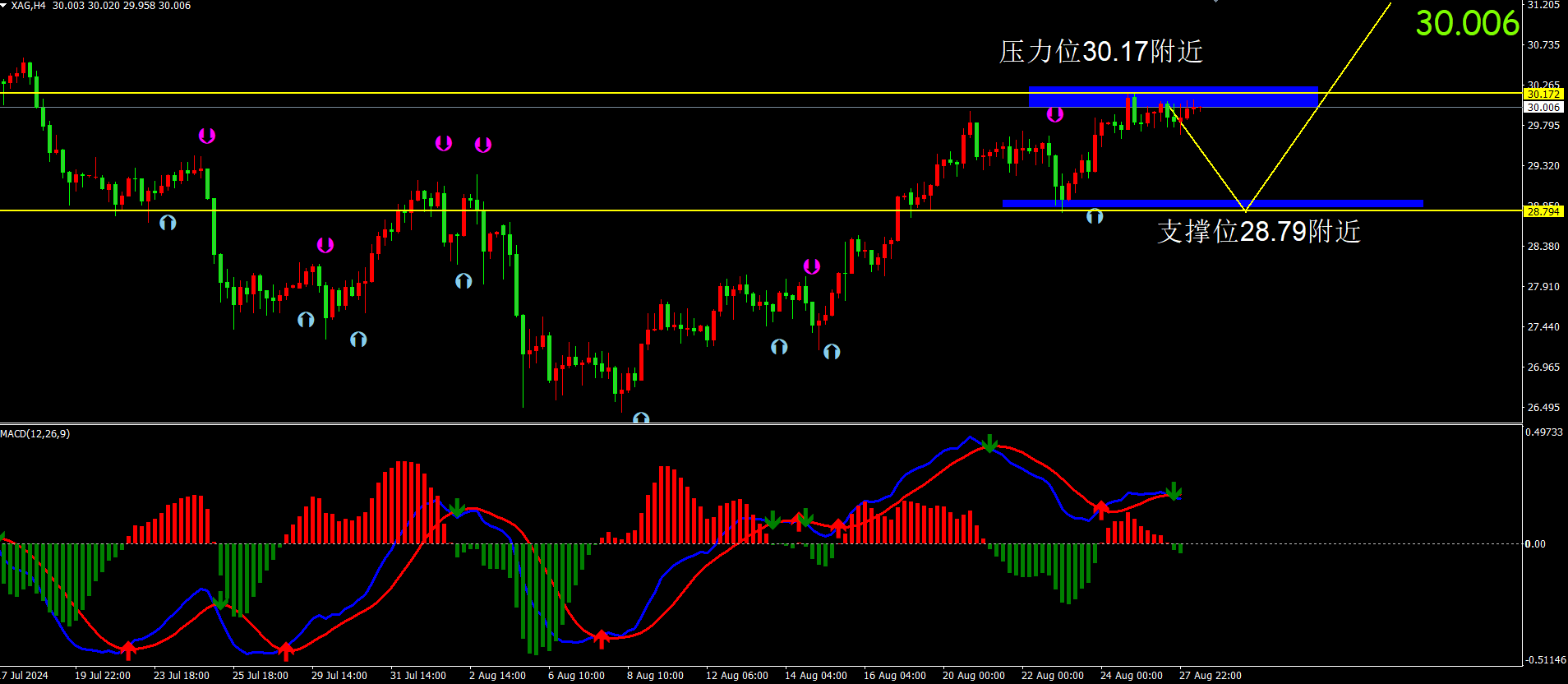Click the 19 Jul 22:00 time label

103,676
